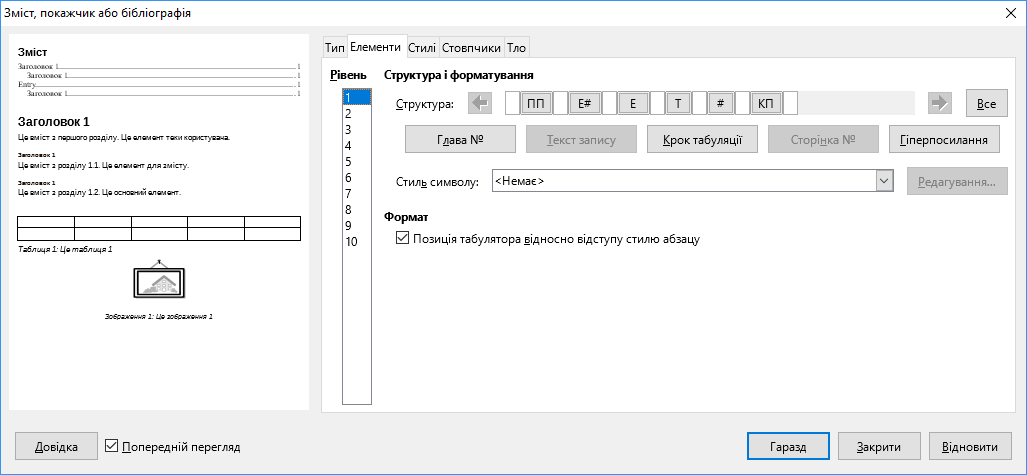Click the empty field after the КП token

pyautogui.click(x=790, y=104)
